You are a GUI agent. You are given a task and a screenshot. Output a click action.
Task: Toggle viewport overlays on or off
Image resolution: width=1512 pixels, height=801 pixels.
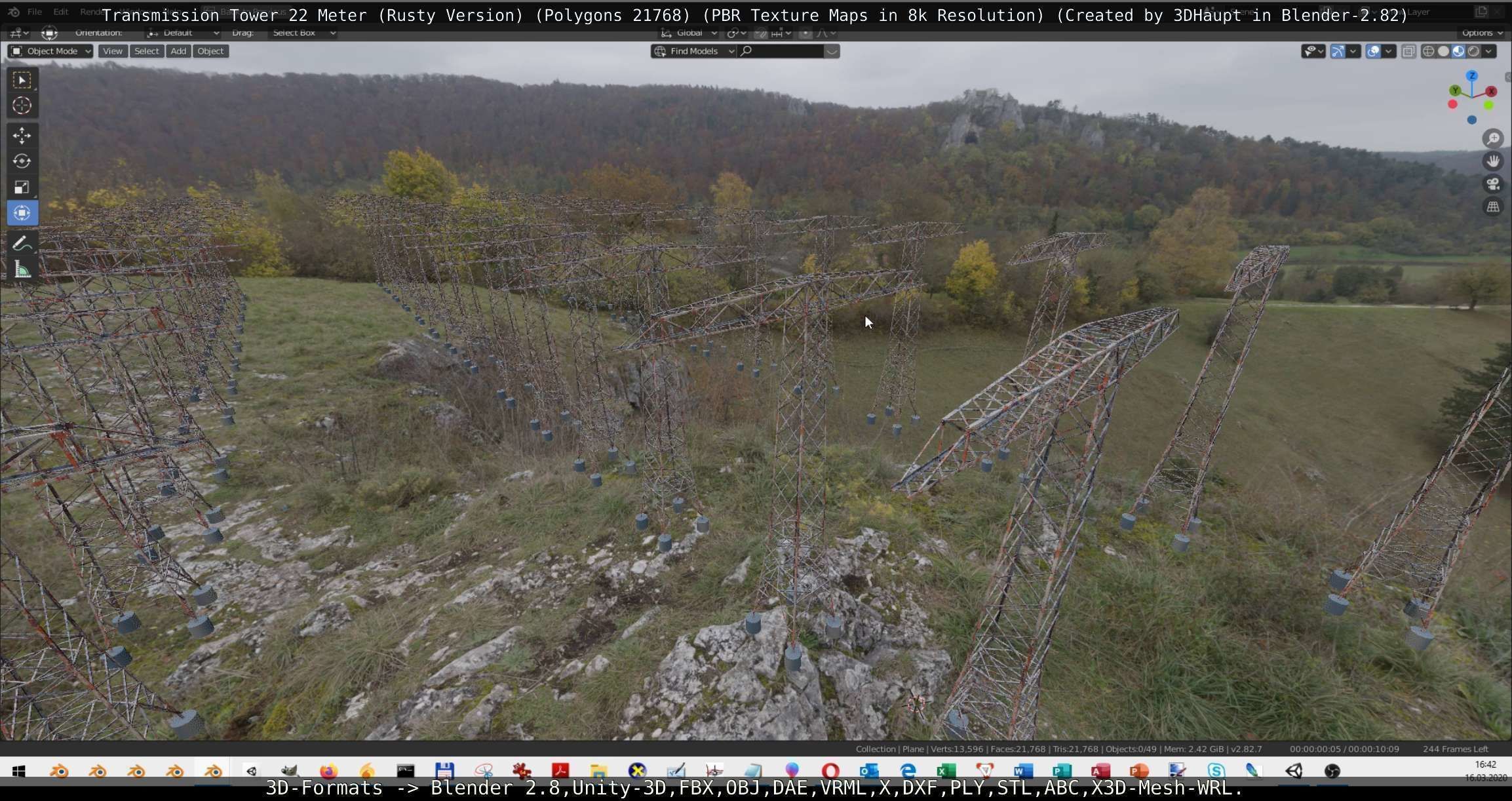click(1373, 51)
